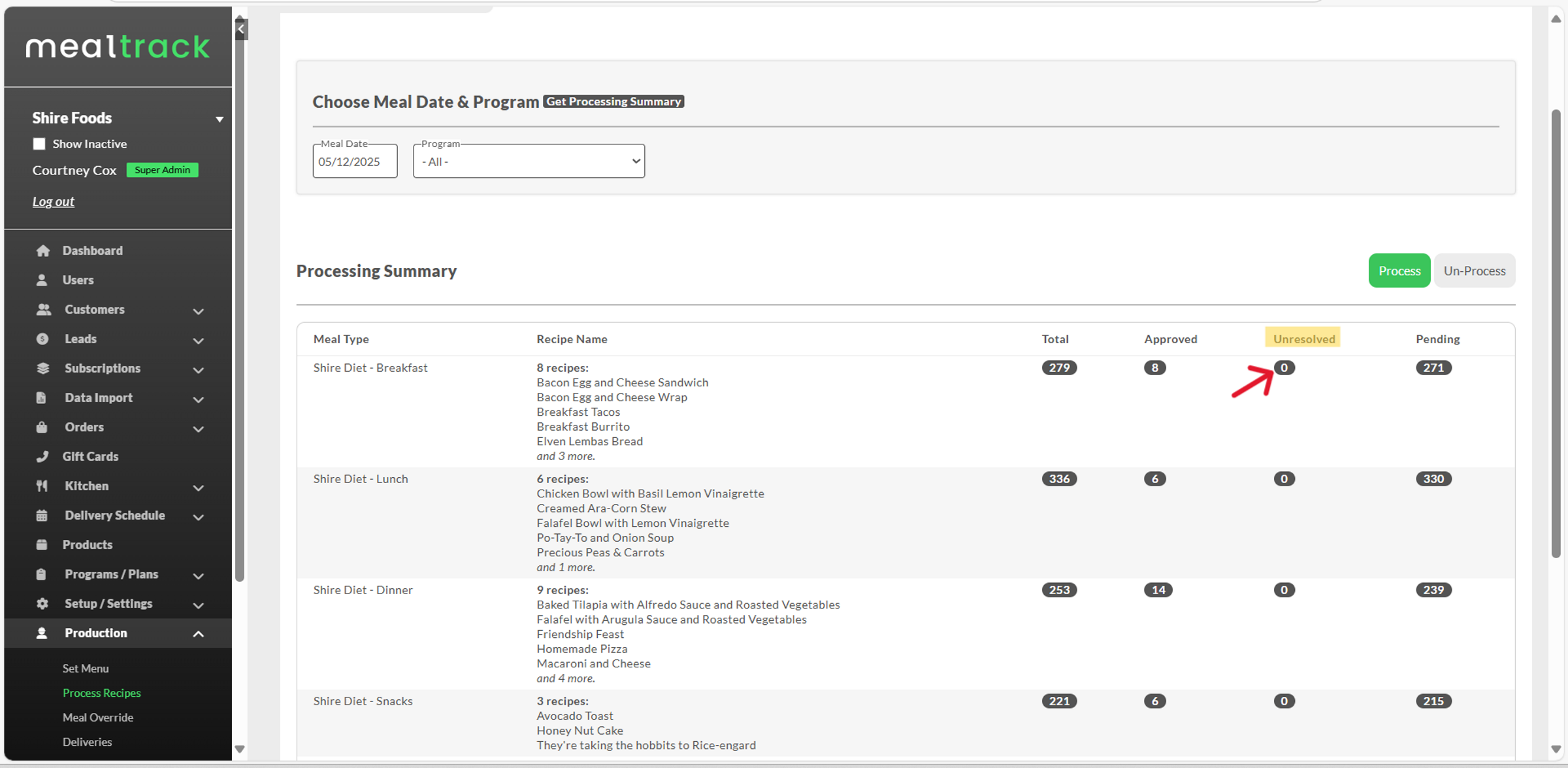Image resolution: width=1568 pixels, height=768 pixels.
Task: Click the Get Processing Summary button
Action: coord(613,101)
